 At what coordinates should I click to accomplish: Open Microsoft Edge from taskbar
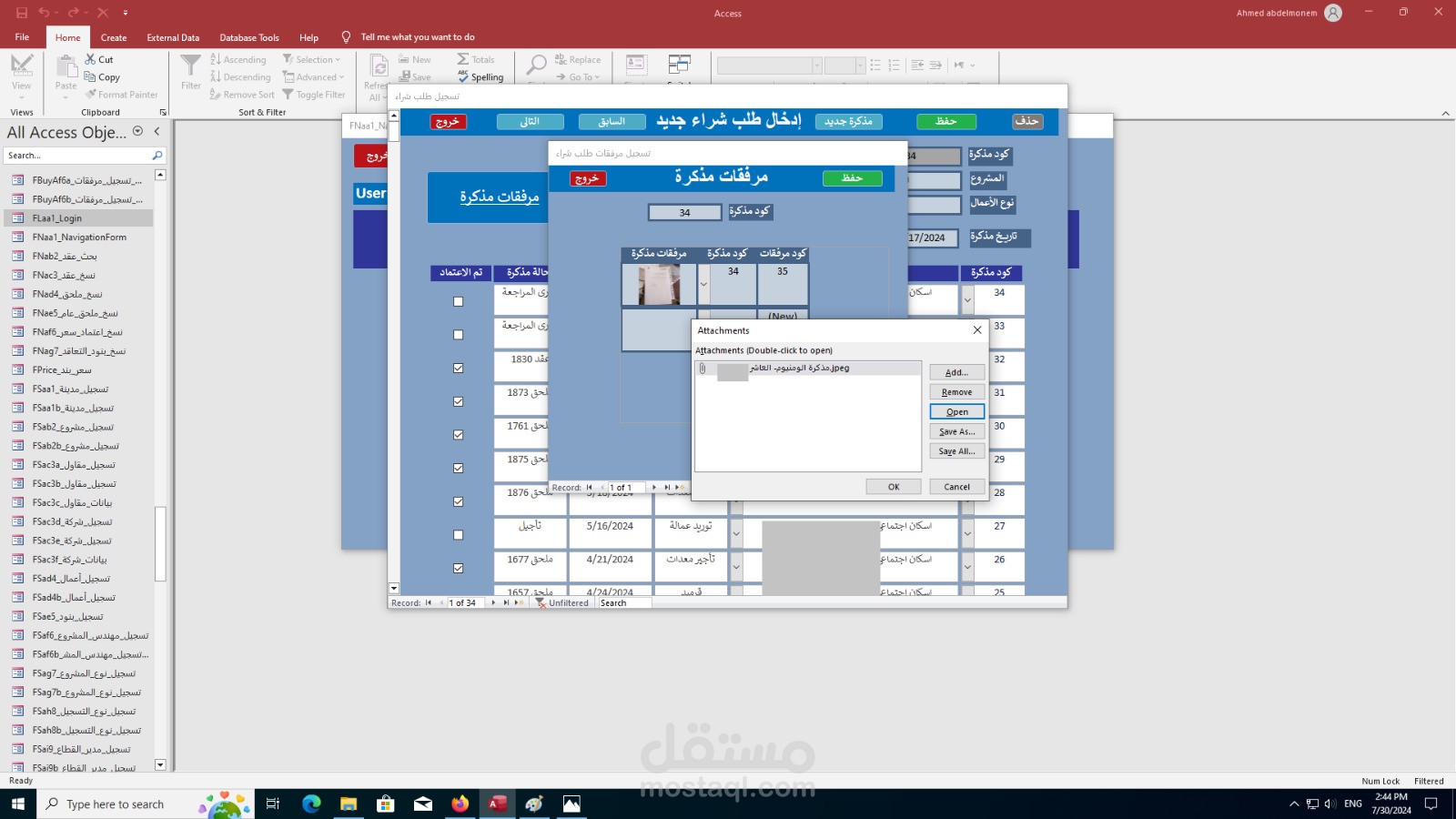[311, 804]
